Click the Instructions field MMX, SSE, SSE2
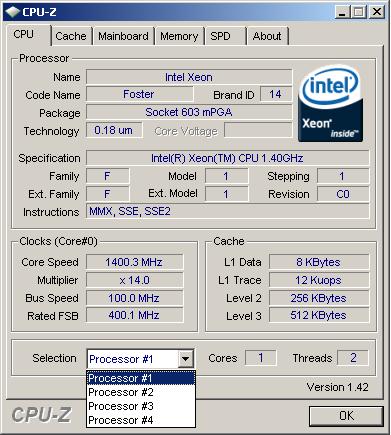391x435 pixels. pyautogui.click(x=227, y=211)
